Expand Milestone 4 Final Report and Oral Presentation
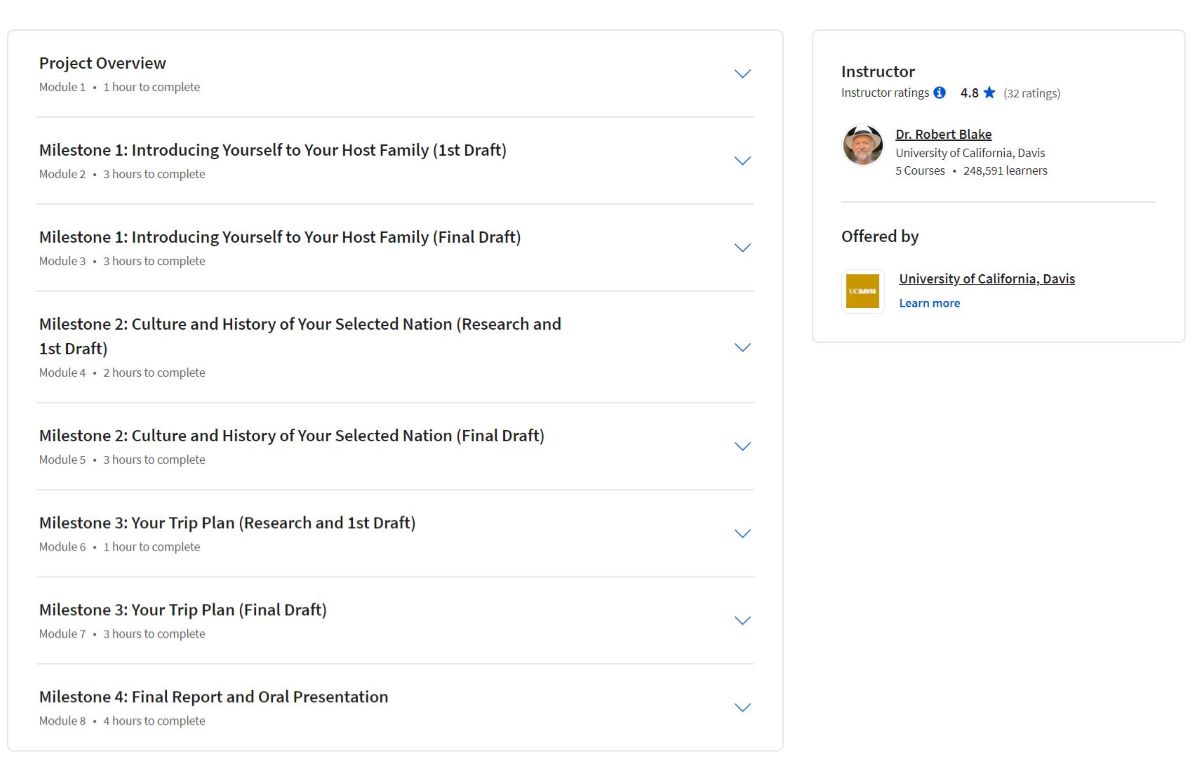The image size is (1200, 762). pyautogui.click(x=742, y=707)
